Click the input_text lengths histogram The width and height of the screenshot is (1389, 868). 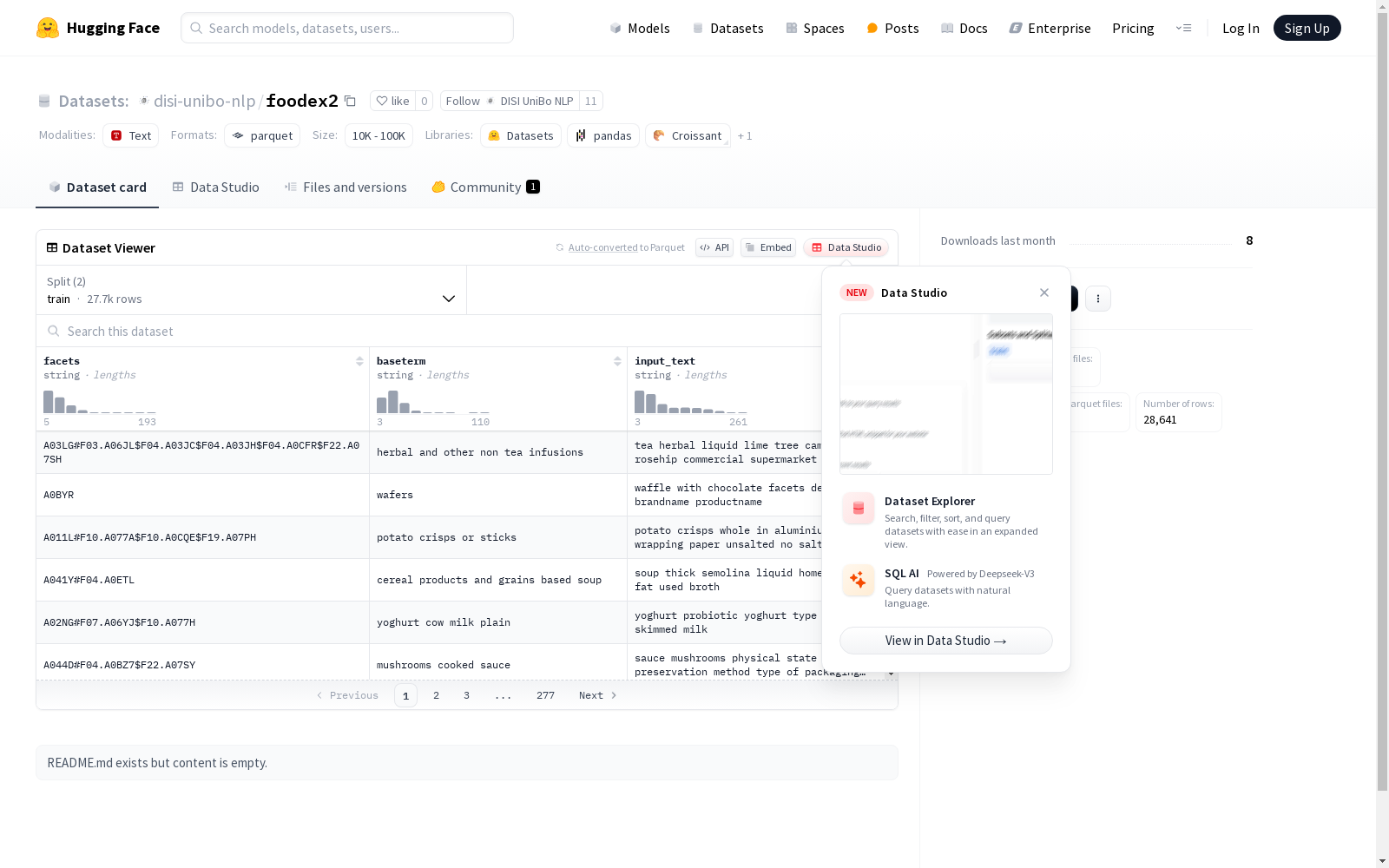click(x=691, y=401)
